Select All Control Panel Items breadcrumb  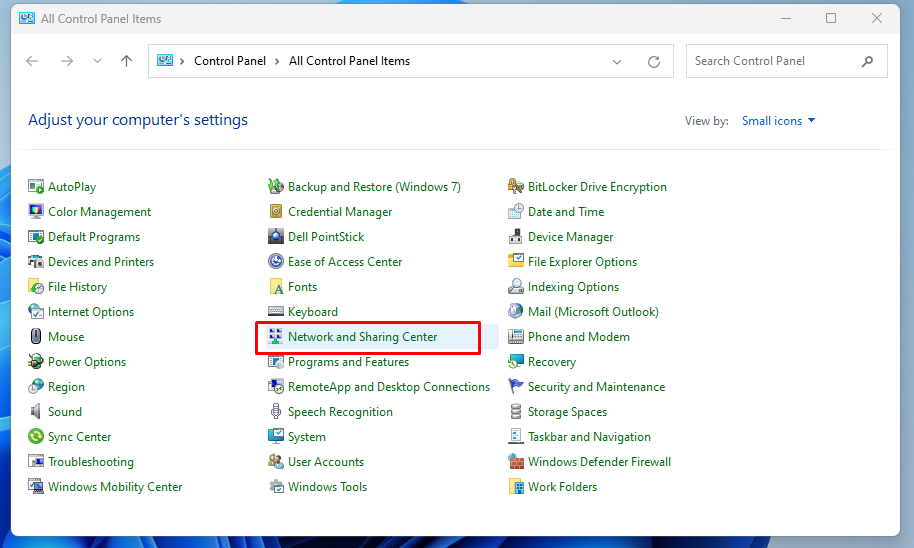click(x=349, y=61)
